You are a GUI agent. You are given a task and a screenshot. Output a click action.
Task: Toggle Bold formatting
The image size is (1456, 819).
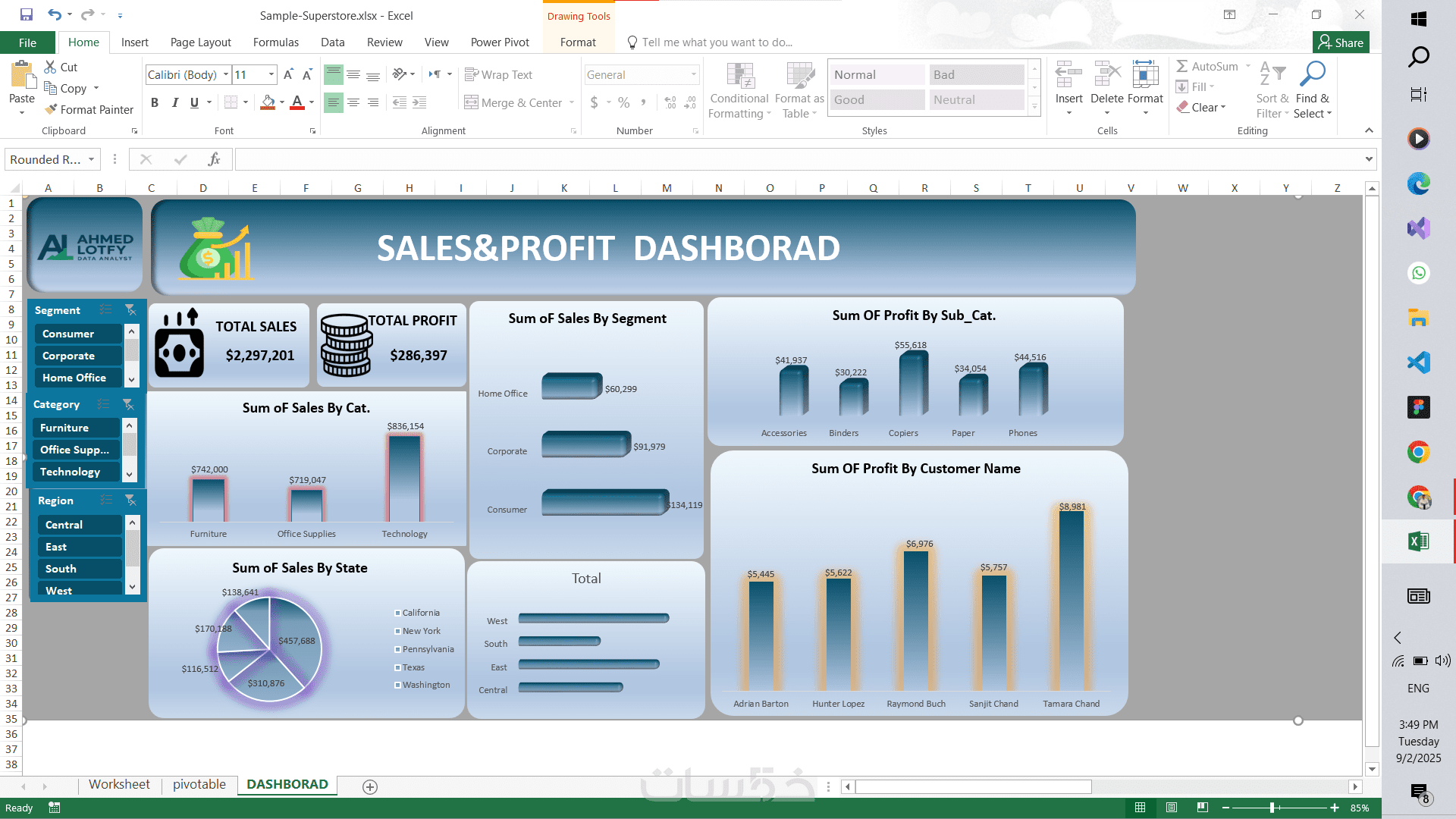point(155,102)
